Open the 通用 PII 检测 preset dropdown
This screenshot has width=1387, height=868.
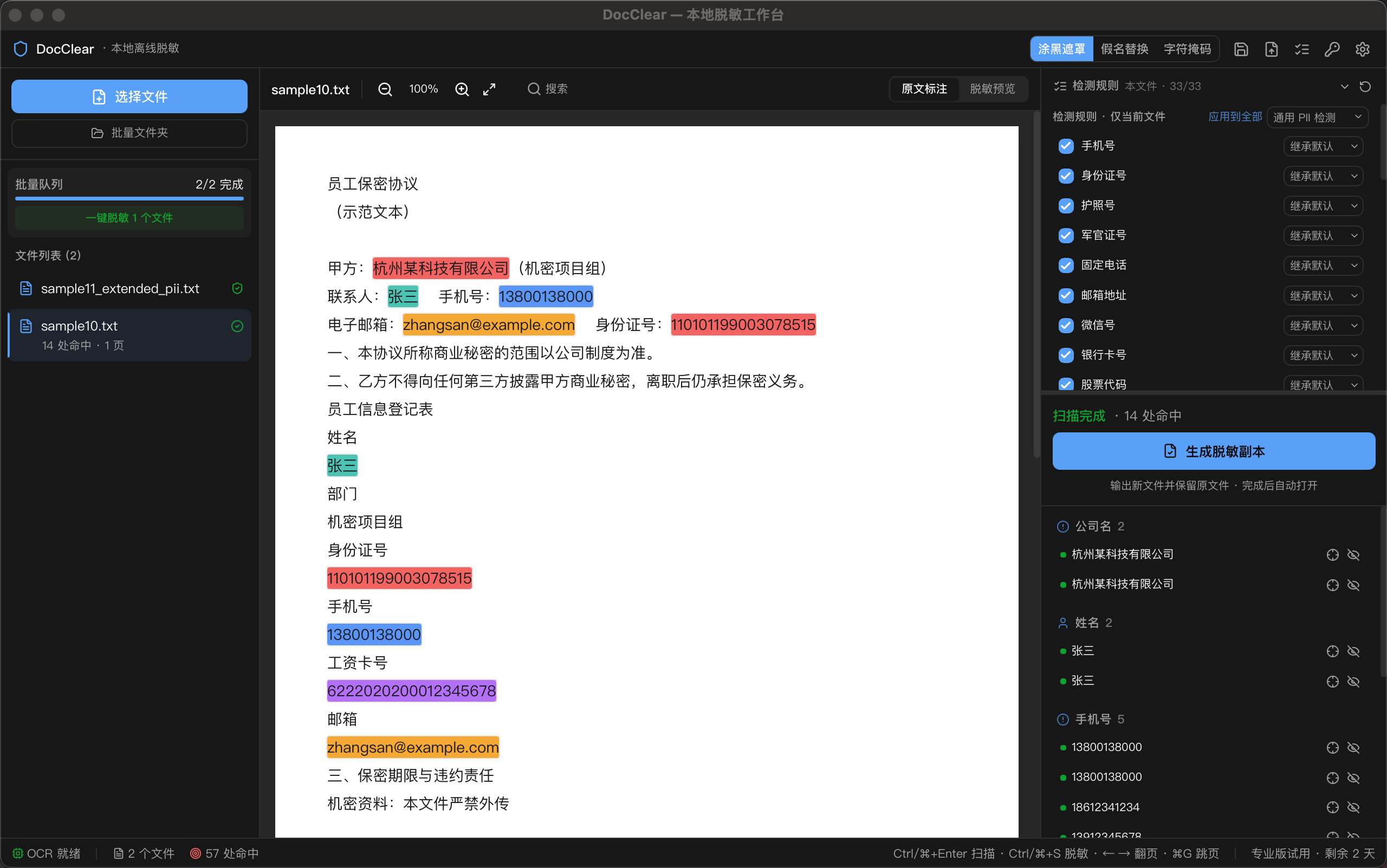click(1317, 117)
